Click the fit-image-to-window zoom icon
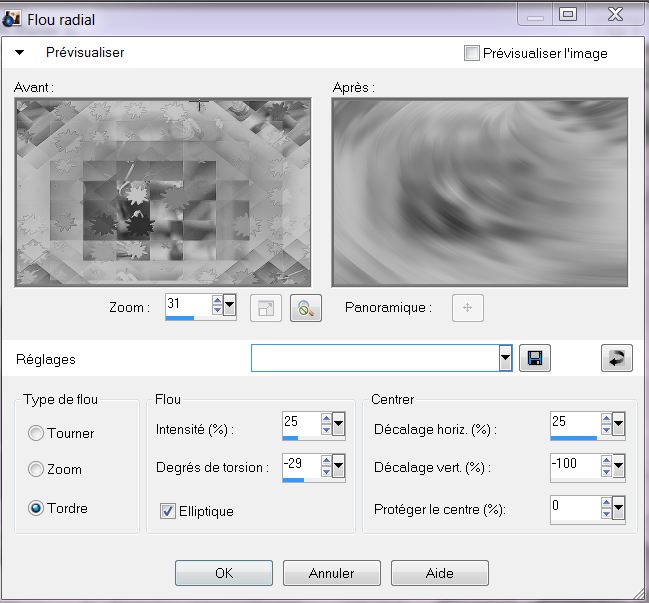Image resolution: width=649 pixels, height=603 pixels. 266,308
